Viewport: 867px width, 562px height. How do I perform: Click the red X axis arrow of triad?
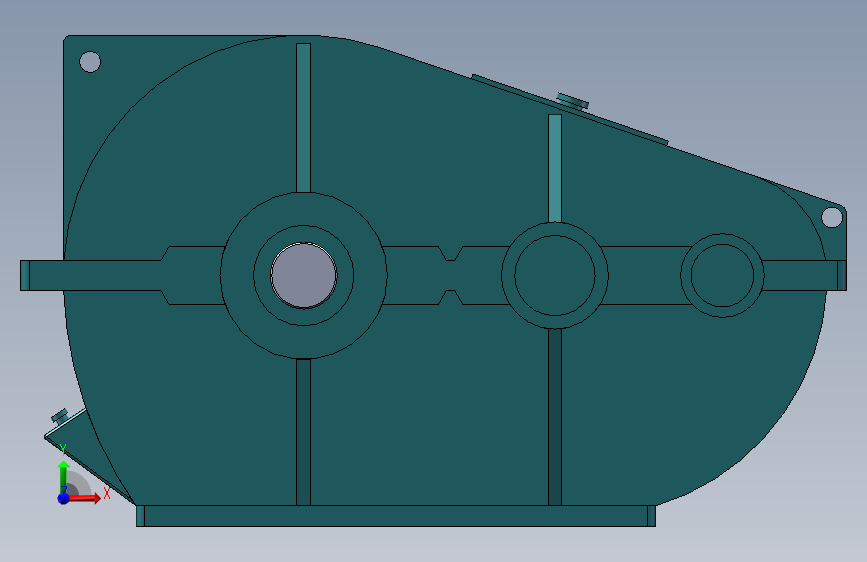(85, 498)
